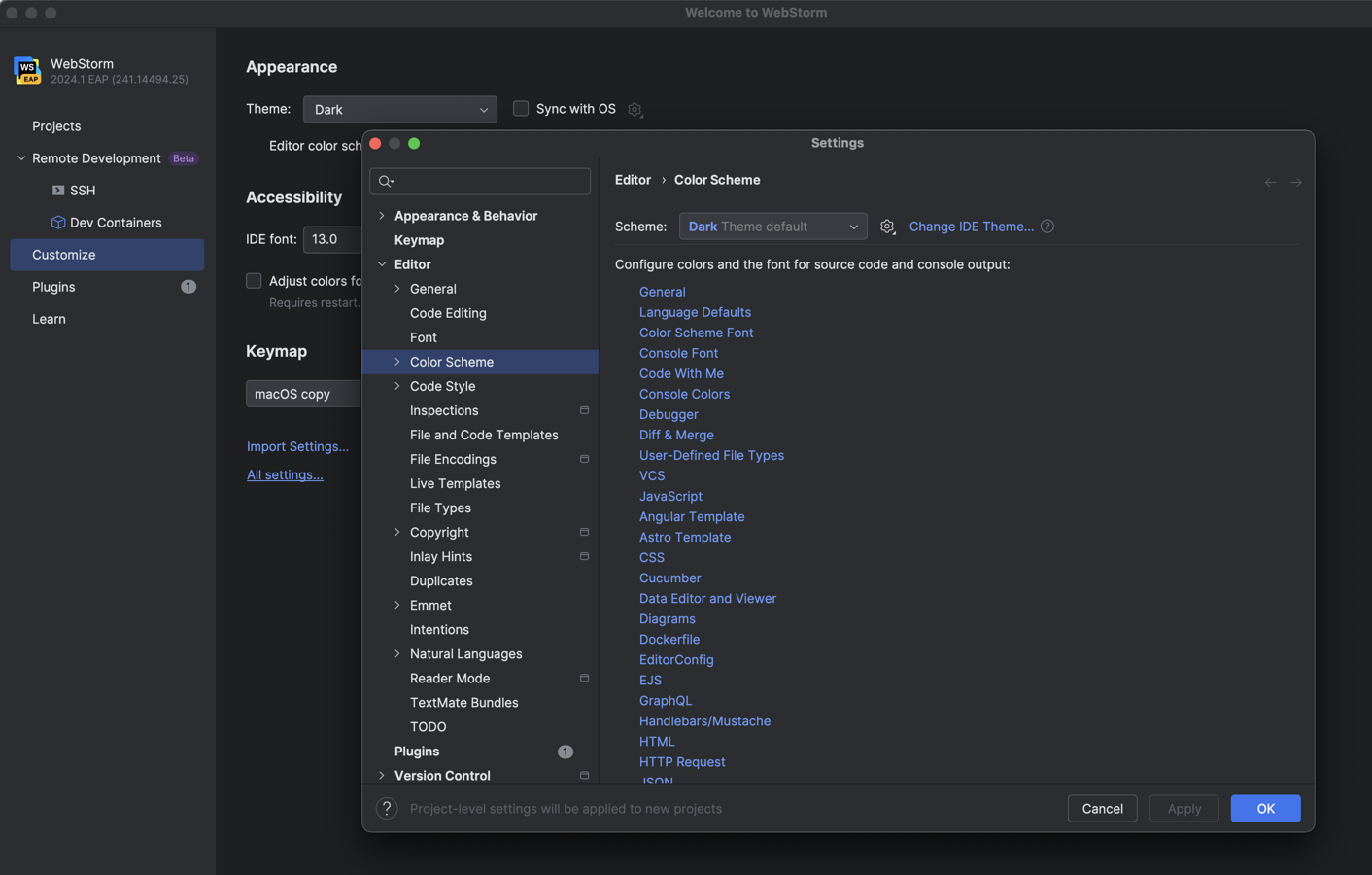The image size is (1372, 875).
Task: Open help beside Change IDE Theme
Action: [x=1046, y=226]
